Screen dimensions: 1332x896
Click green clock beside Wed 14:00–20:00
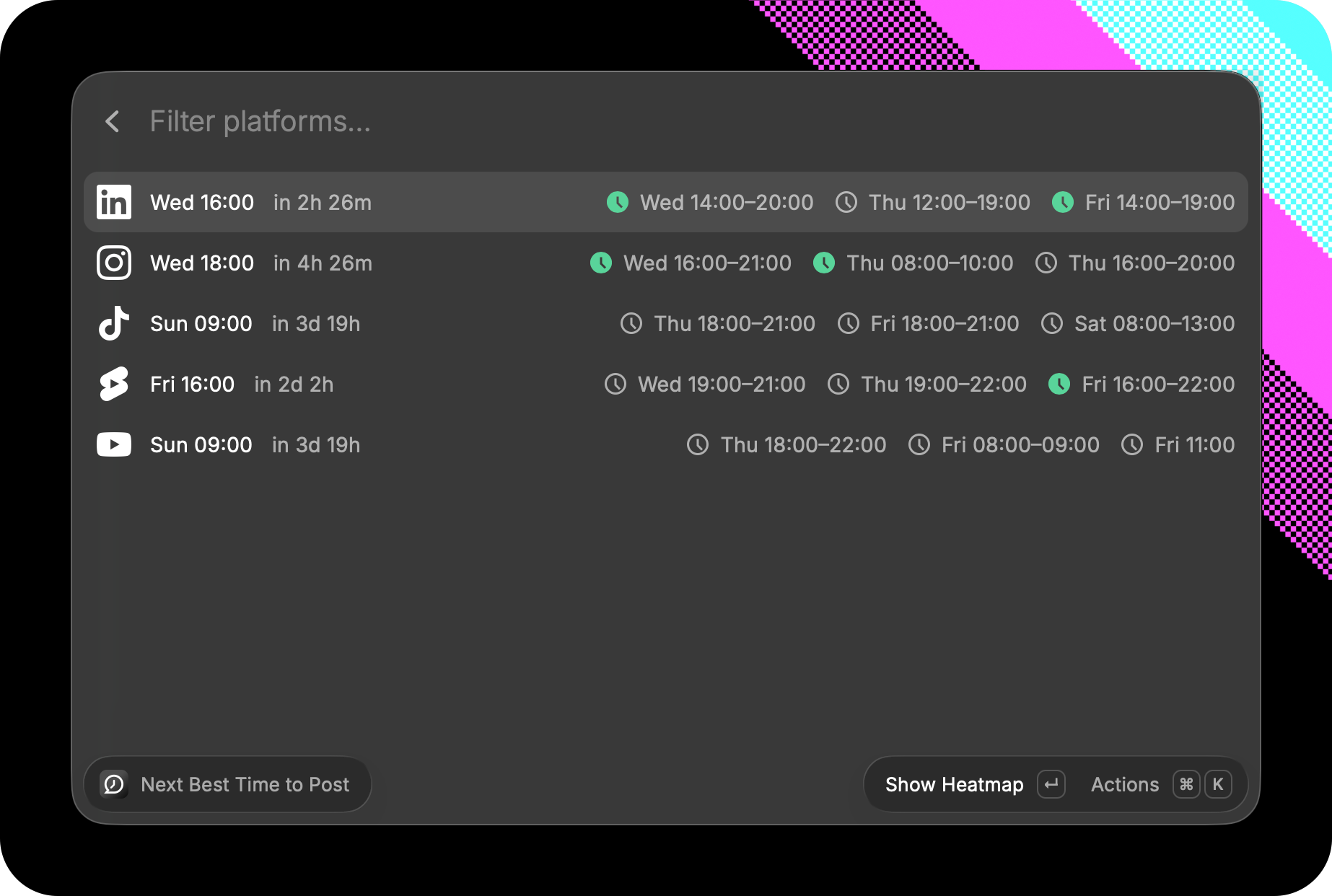point(618,202)
